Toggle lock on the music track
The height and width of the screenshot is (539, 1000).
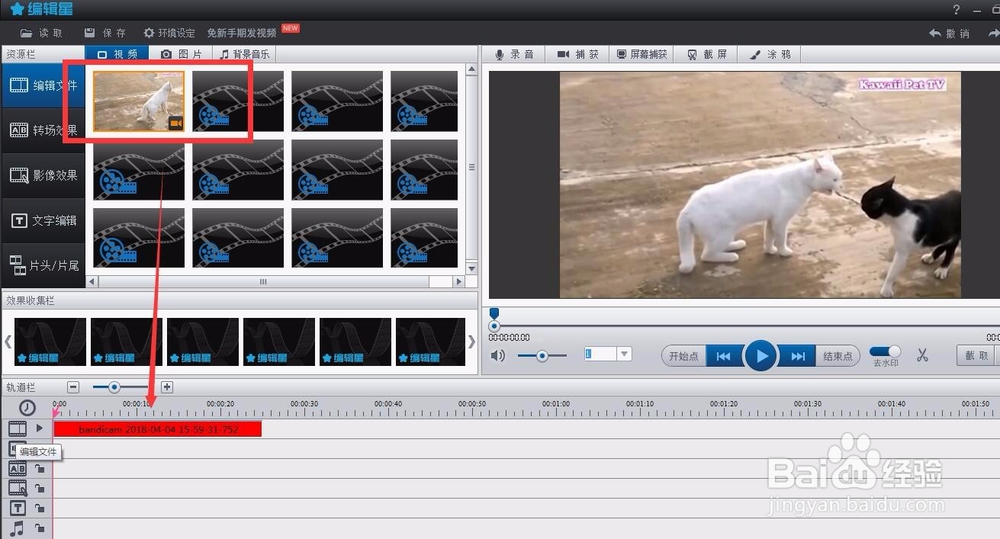pyautogui.click(x=40, y=528)
